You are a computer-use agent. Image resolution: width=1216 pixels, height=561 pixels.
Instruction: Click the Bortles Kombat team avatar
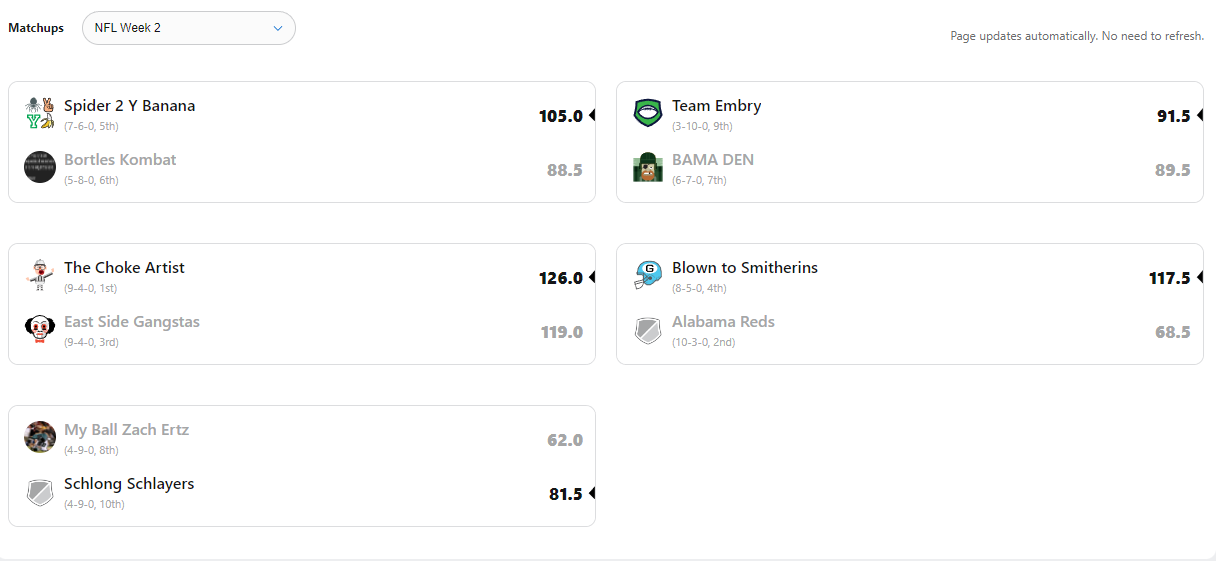(x=40, y=167)
